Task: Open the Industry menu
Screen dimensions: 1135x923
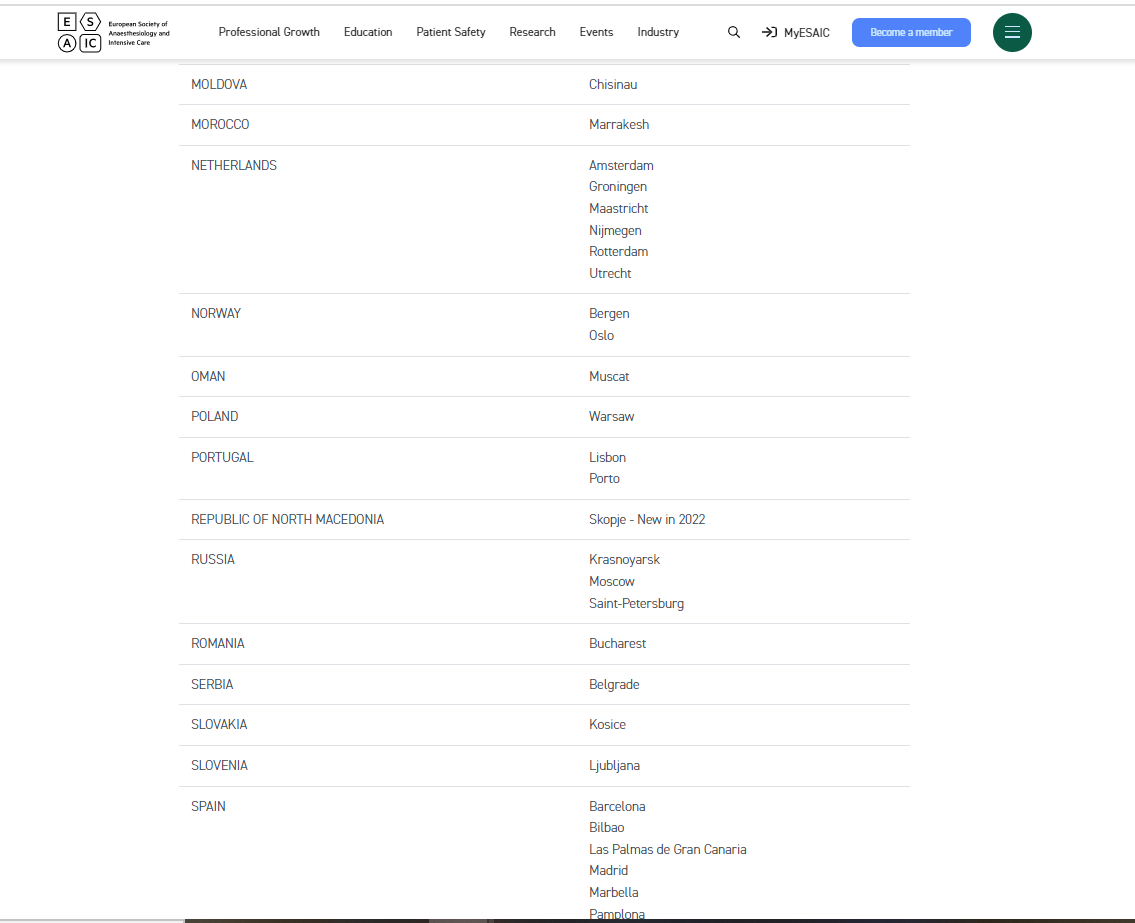Action: click(x=658, y=33)
